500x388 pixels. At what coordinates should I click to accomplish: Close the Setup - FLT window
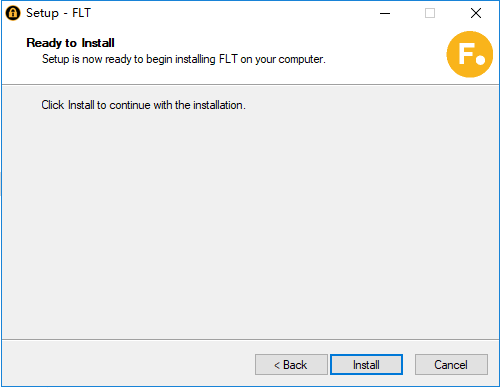pos(476,13)
